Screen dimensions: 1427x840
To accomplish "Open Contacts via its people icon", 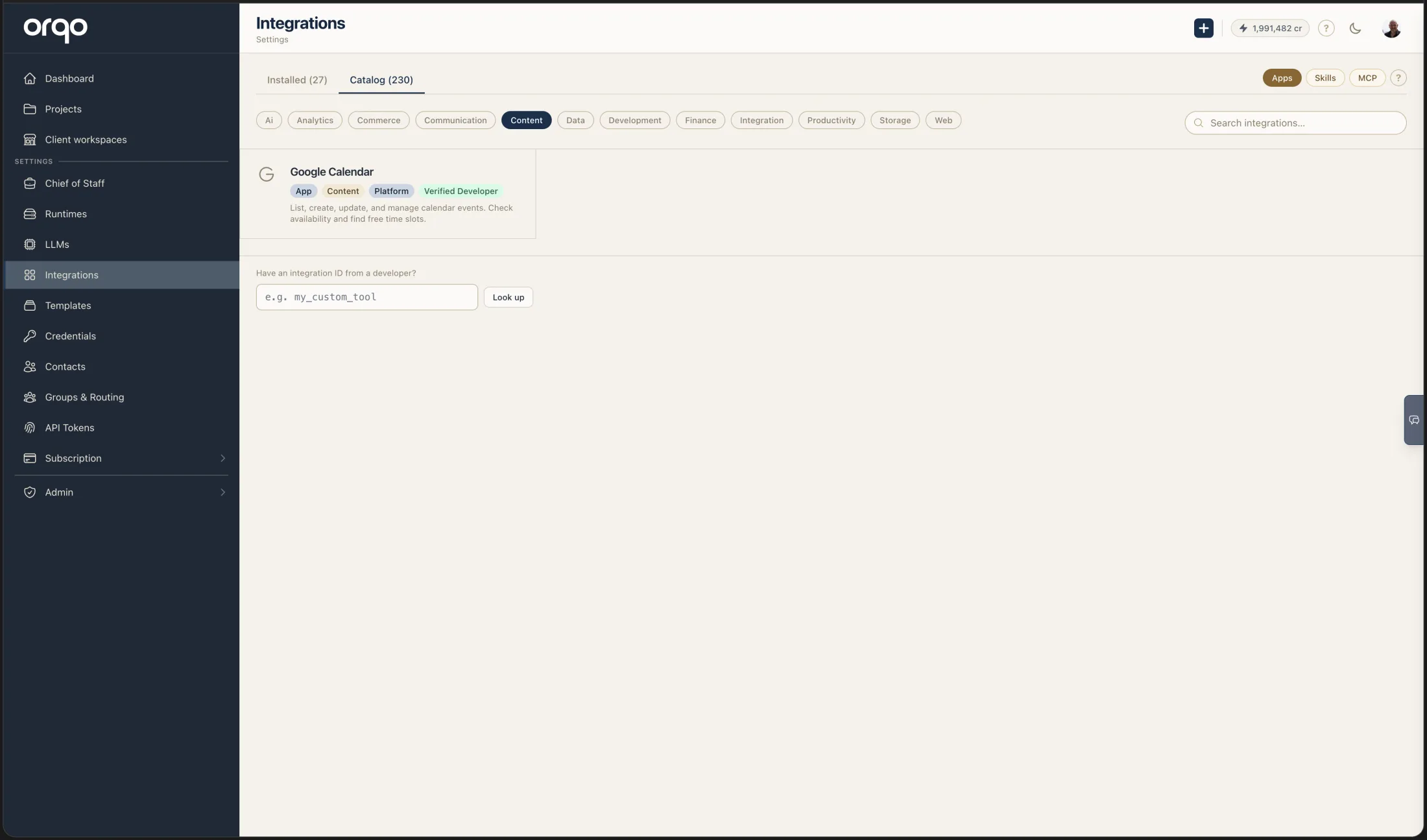I will coord(30,366).
